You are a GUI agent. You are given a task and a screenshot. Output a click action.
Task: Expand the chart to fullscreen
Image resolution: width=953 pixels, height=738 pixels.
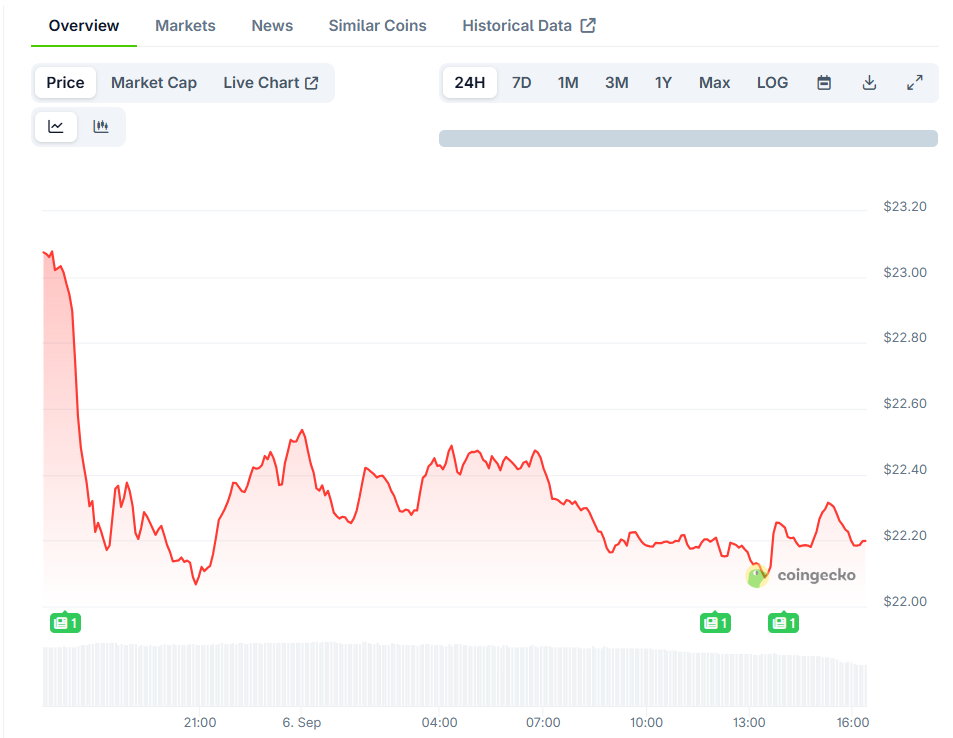tap(914, 83)
